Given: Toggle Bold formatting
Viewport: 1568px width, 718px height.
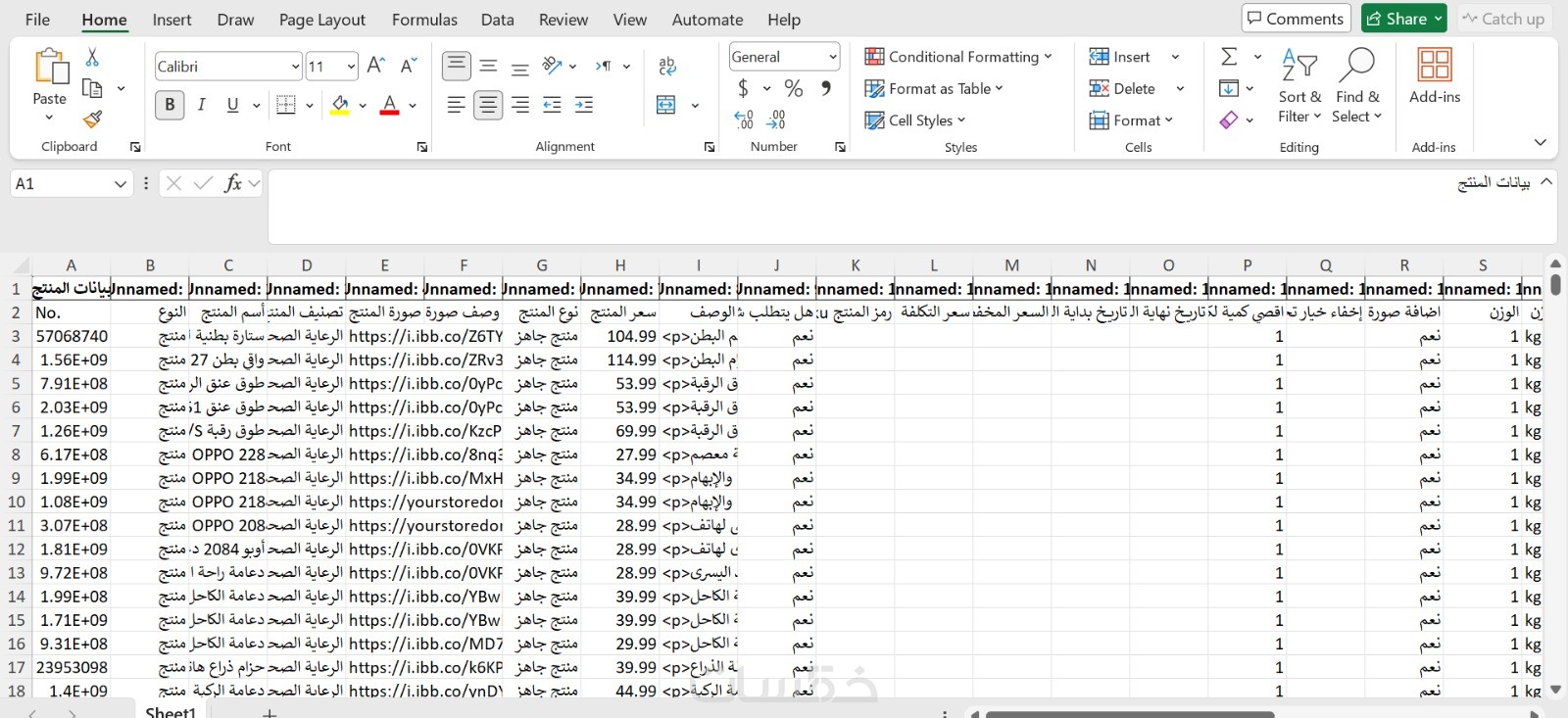Looking at the screenshot, I should pos(170,105).
